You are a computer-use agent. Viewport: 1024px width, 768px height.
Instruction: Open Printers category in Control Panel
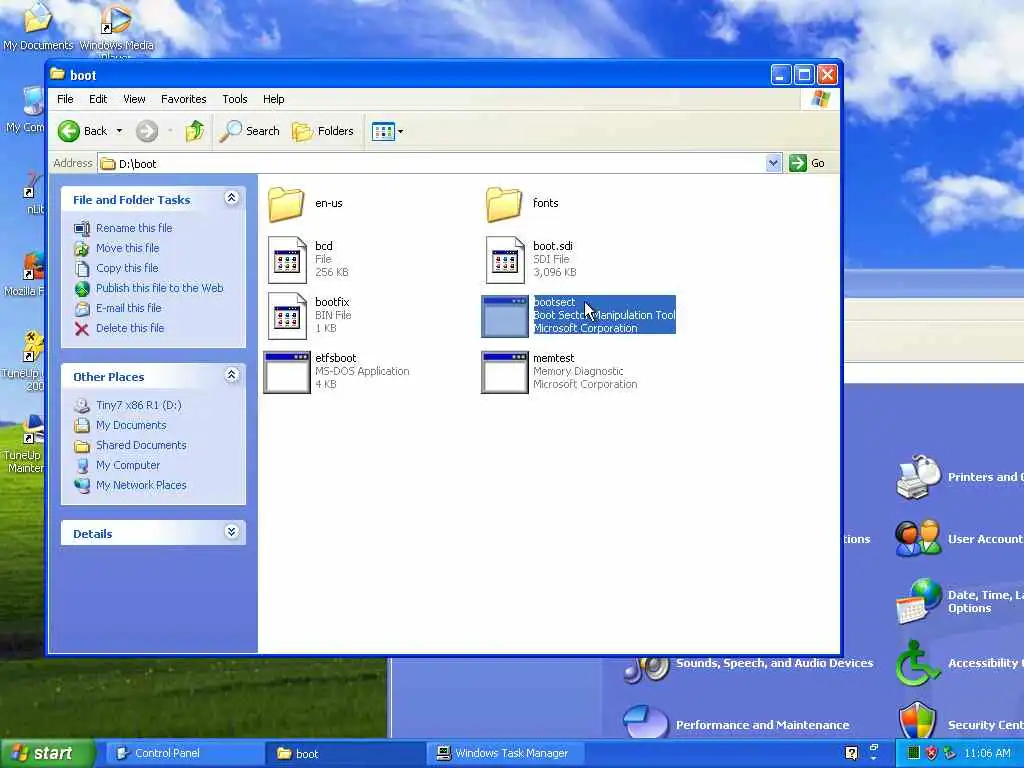(959, 477)
